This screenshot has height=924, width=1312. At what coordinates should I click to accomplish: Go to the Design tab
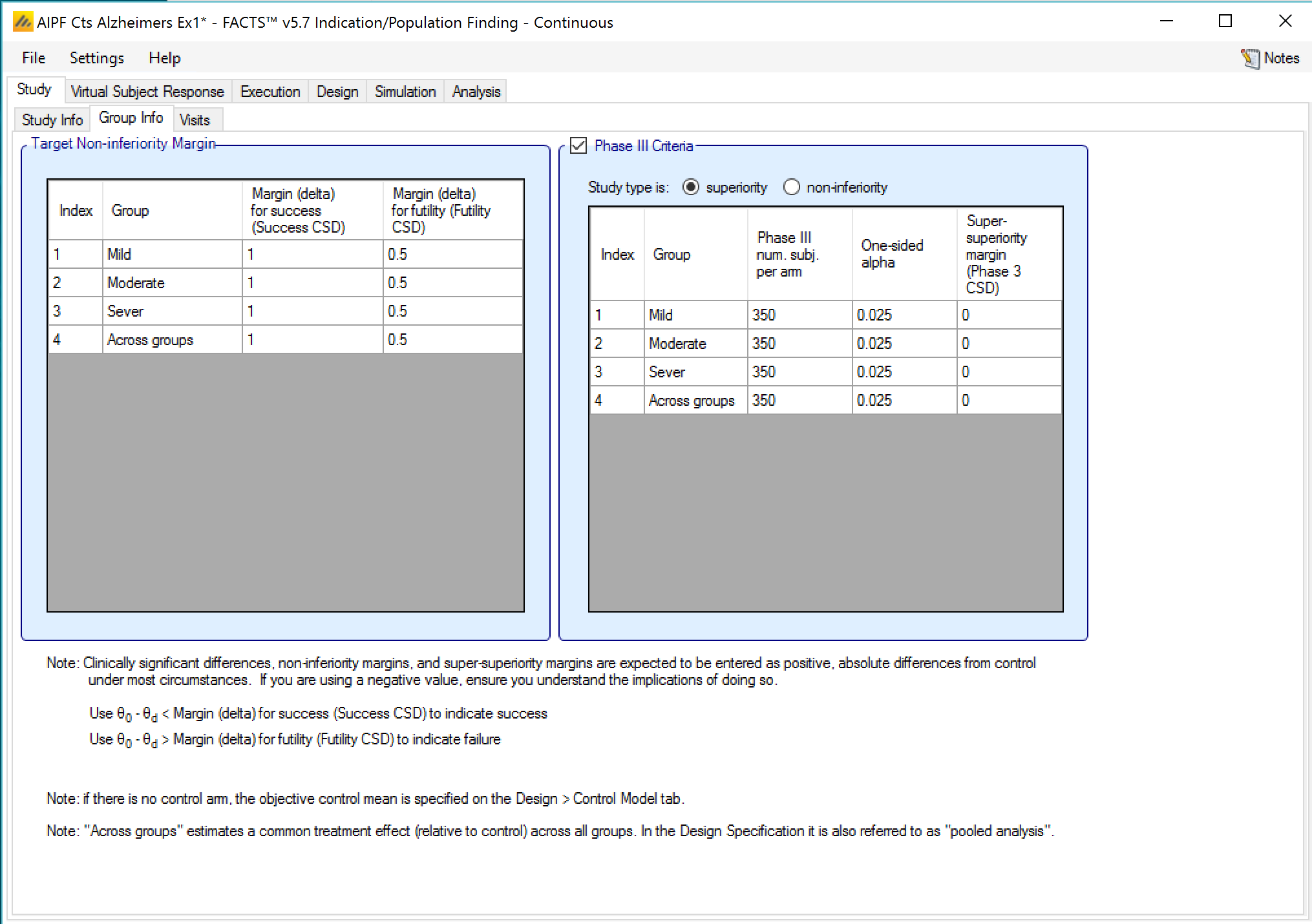point(337,92)
